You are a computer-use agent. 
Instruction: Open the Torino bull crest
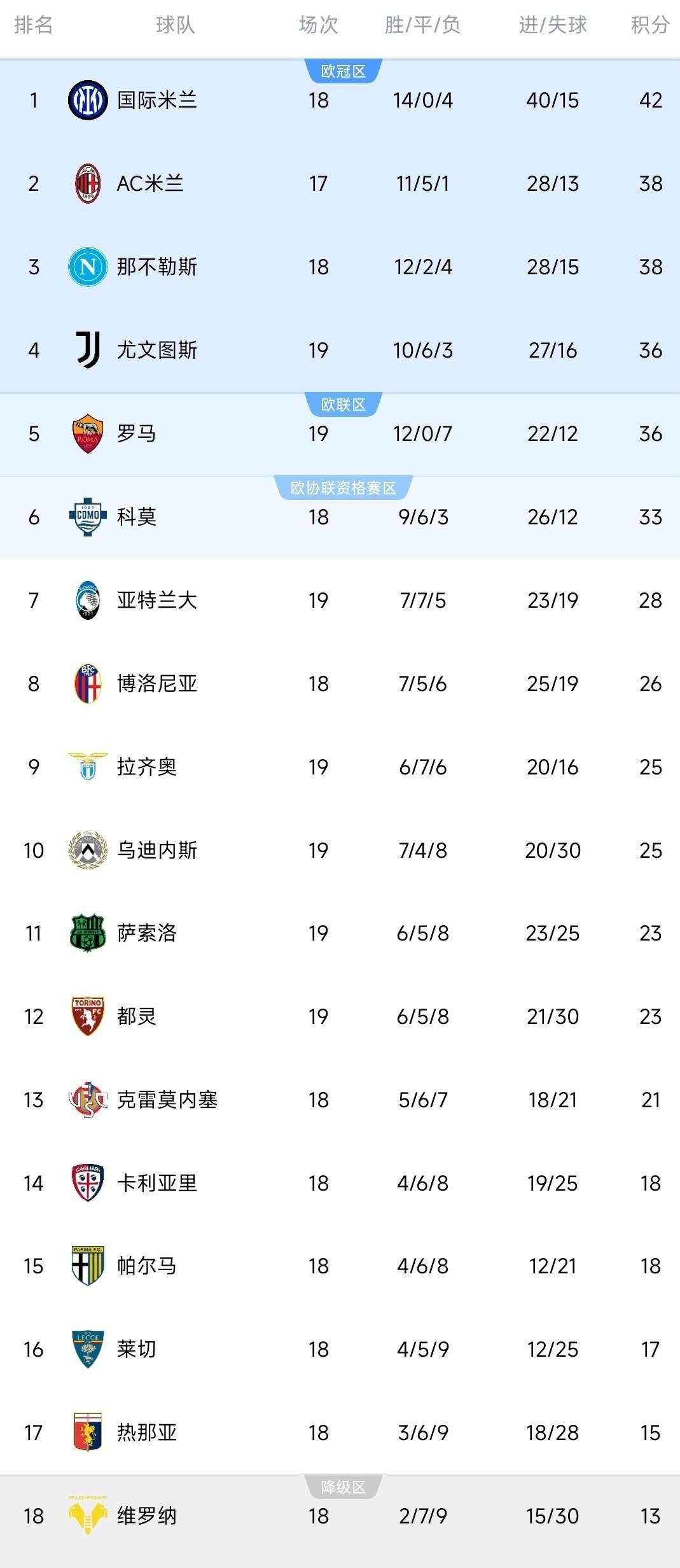point(88,1016)
